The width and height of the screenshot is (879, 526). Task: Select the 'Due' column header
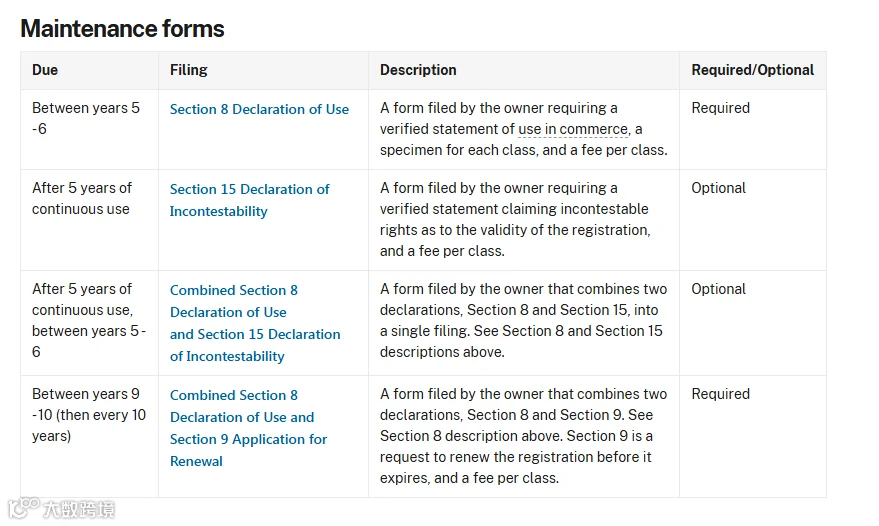pos(45,70)
